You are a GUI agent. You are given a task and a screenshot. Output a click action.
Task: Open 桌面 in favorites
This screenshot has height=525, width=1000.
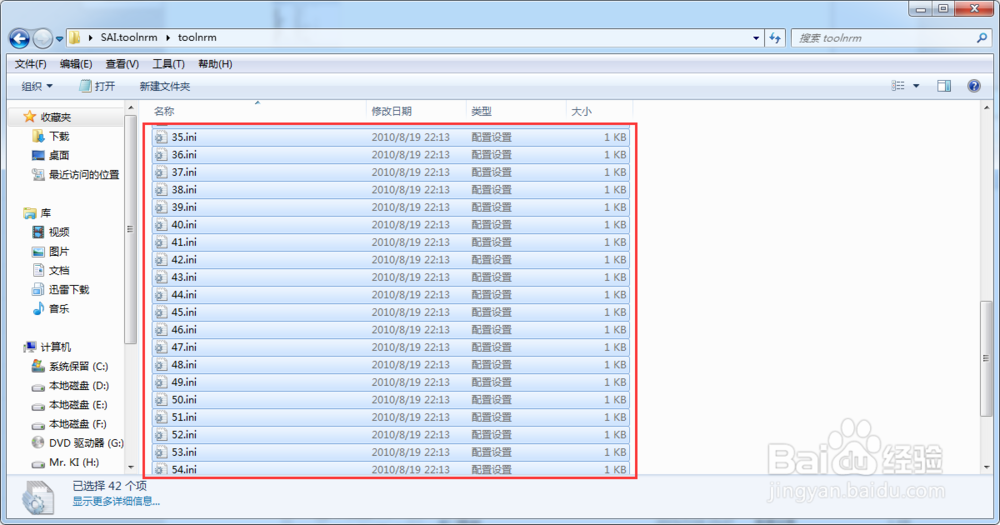59,156
